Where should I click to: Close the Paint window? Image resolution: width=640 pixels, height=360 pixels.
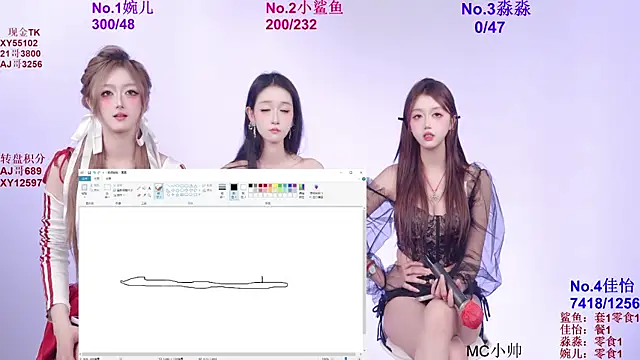(x=361, y=173)
